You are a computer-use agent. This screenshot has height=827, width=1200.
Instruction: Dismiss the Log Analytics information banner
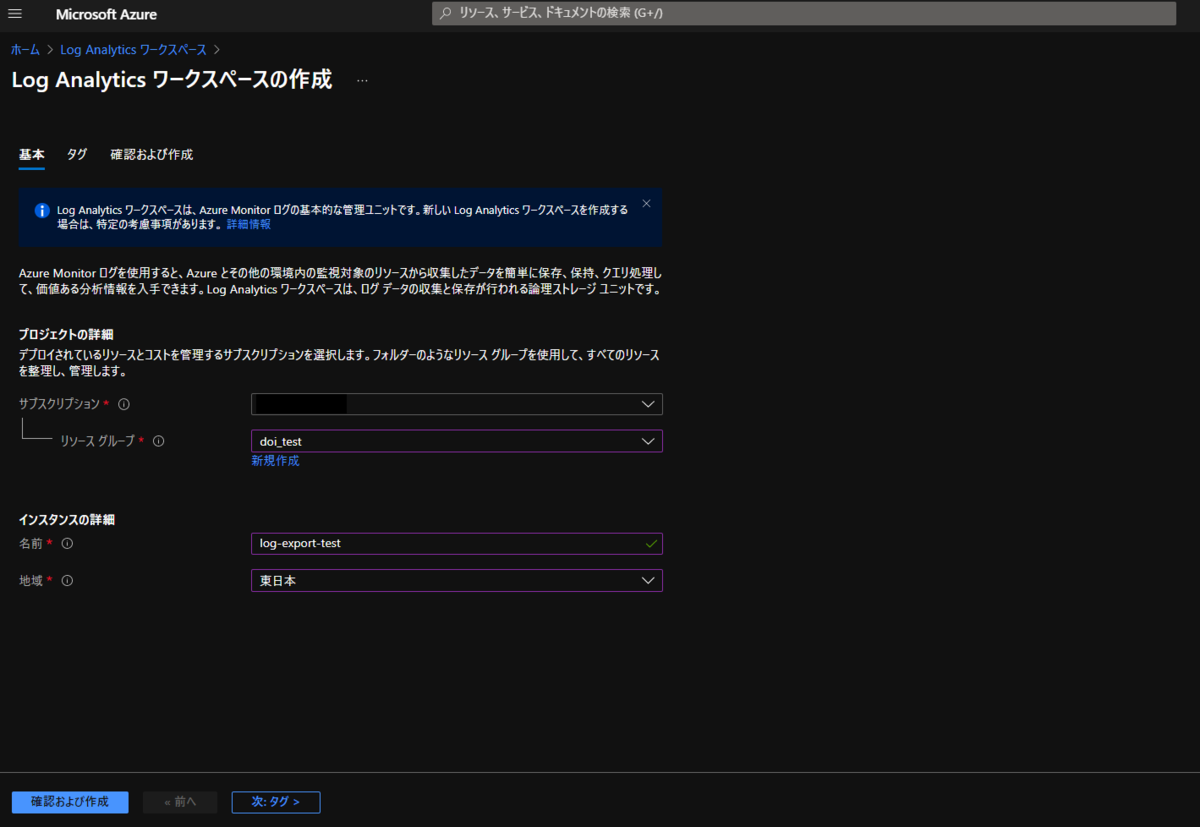coord(646,202)
